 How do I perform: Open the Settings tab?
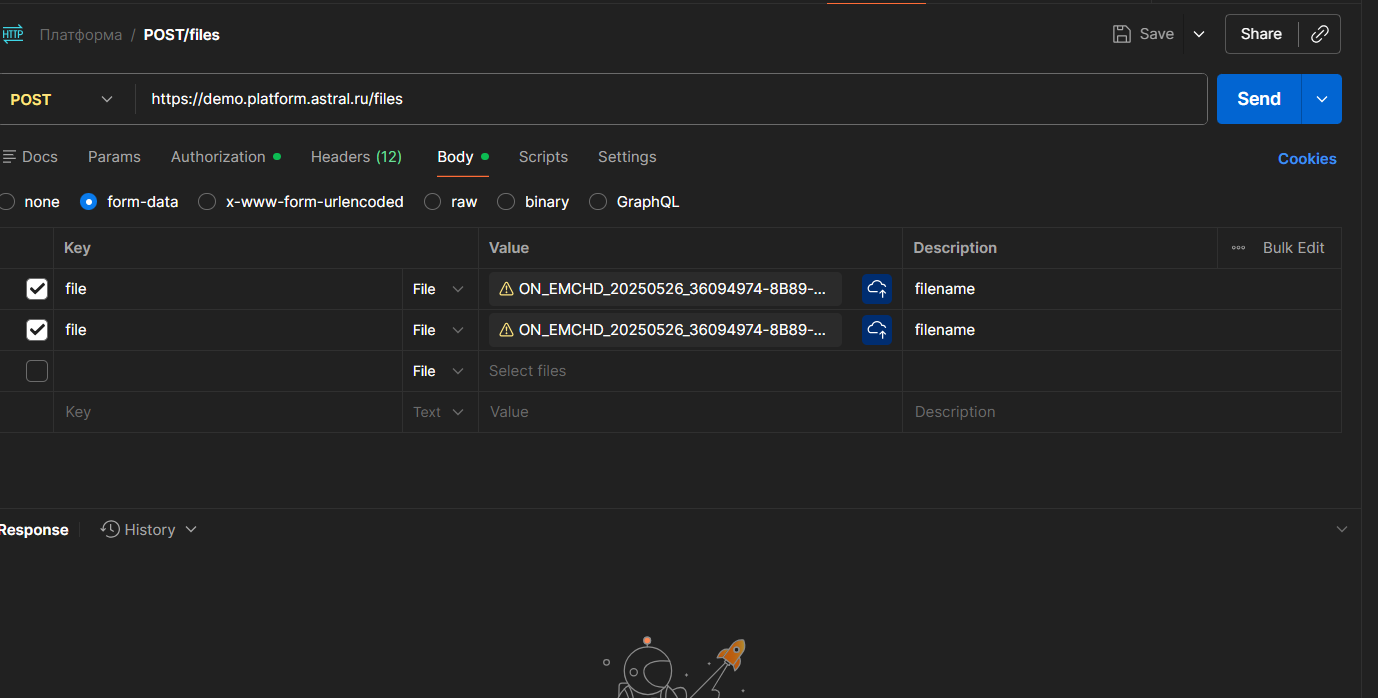[x=627, y=157]
